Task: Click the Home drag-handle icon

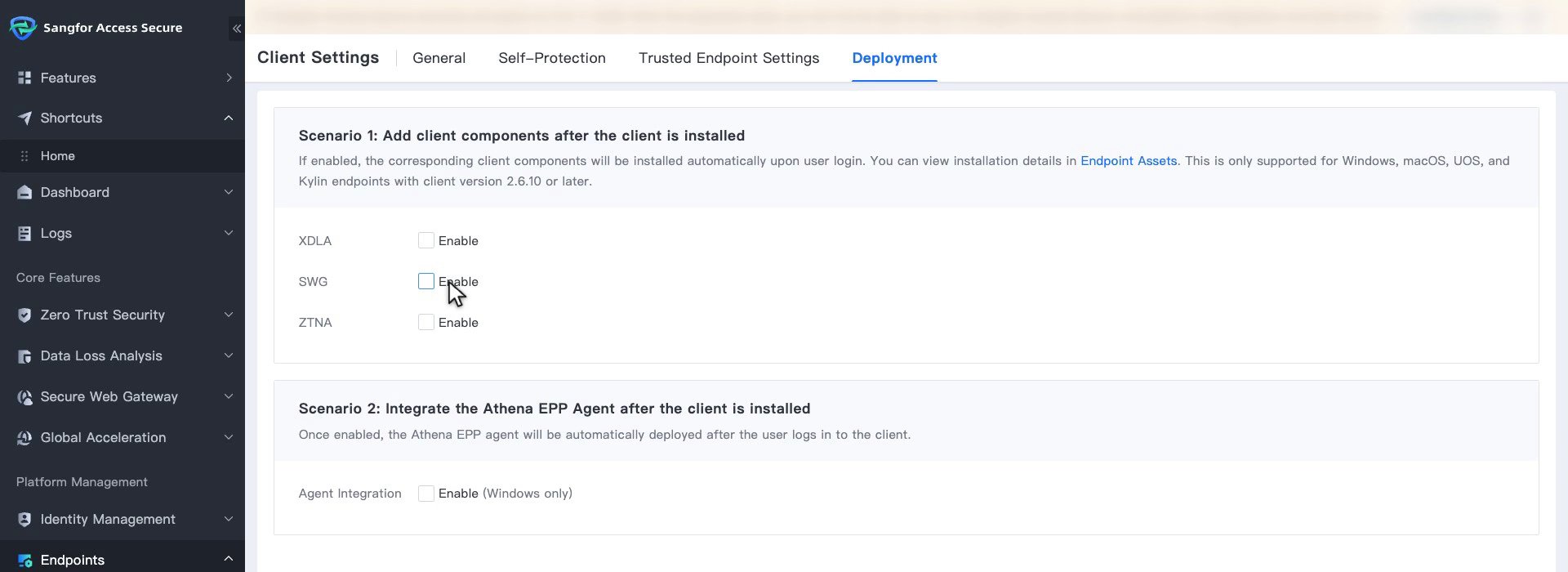Action: pyautogui.click(x=24, y=156)
